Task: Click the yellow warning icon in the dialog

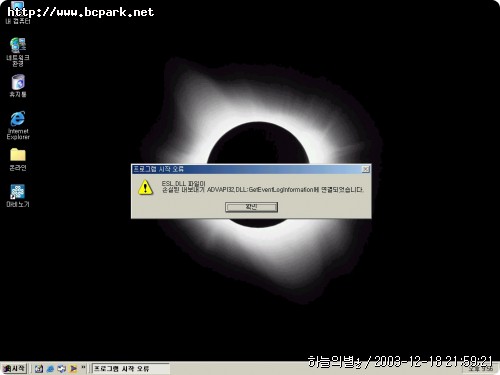Action: click(145, 188)
